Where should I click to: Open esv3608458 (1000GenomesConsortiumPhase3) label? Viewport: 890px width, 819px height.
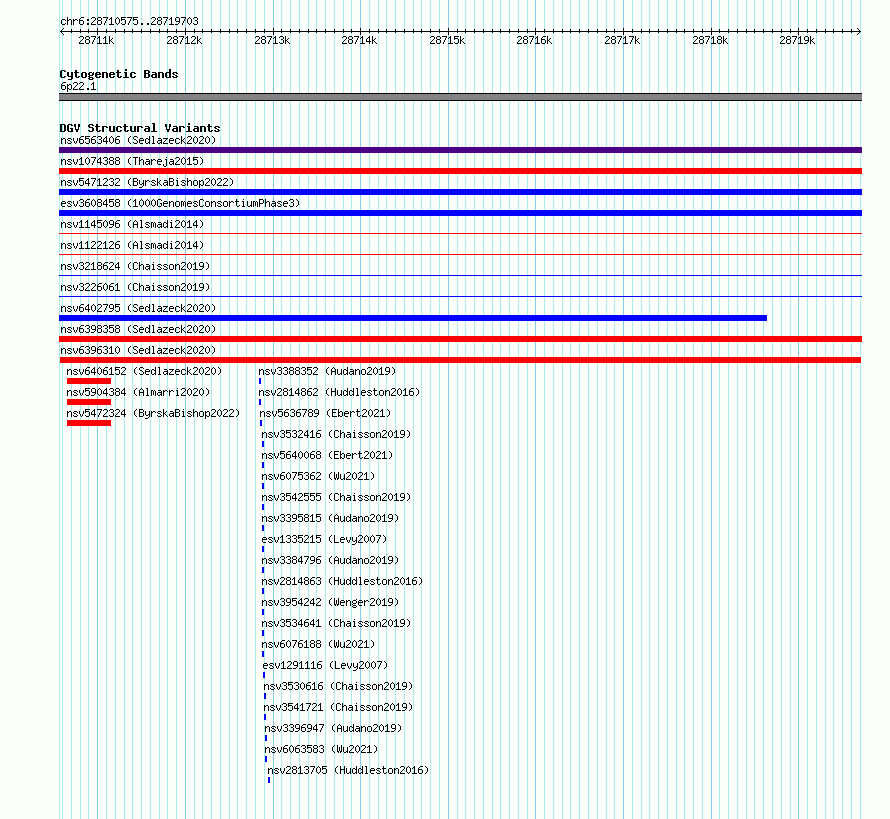point(180,203)
